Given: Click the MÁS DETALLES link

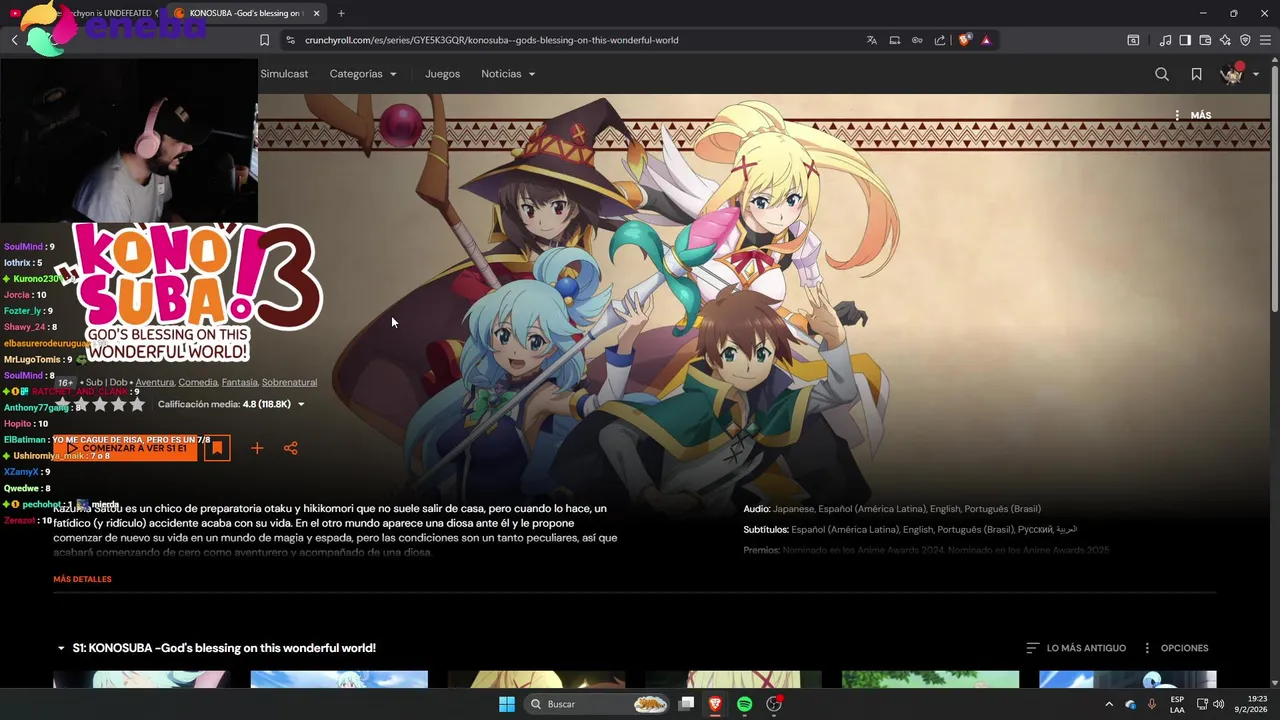Looking at the screenshot, I should [x=82, y=579].
